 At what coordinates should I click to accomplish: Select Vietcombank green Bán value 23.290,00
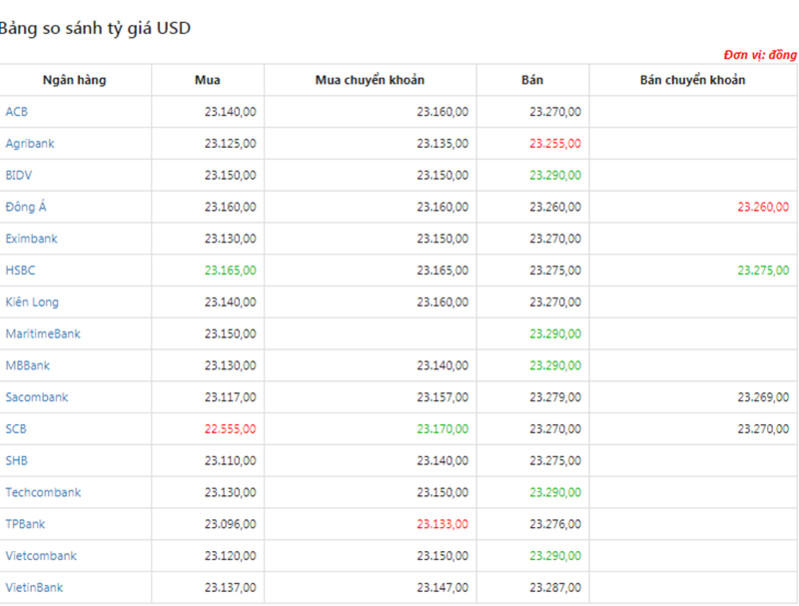555,556
